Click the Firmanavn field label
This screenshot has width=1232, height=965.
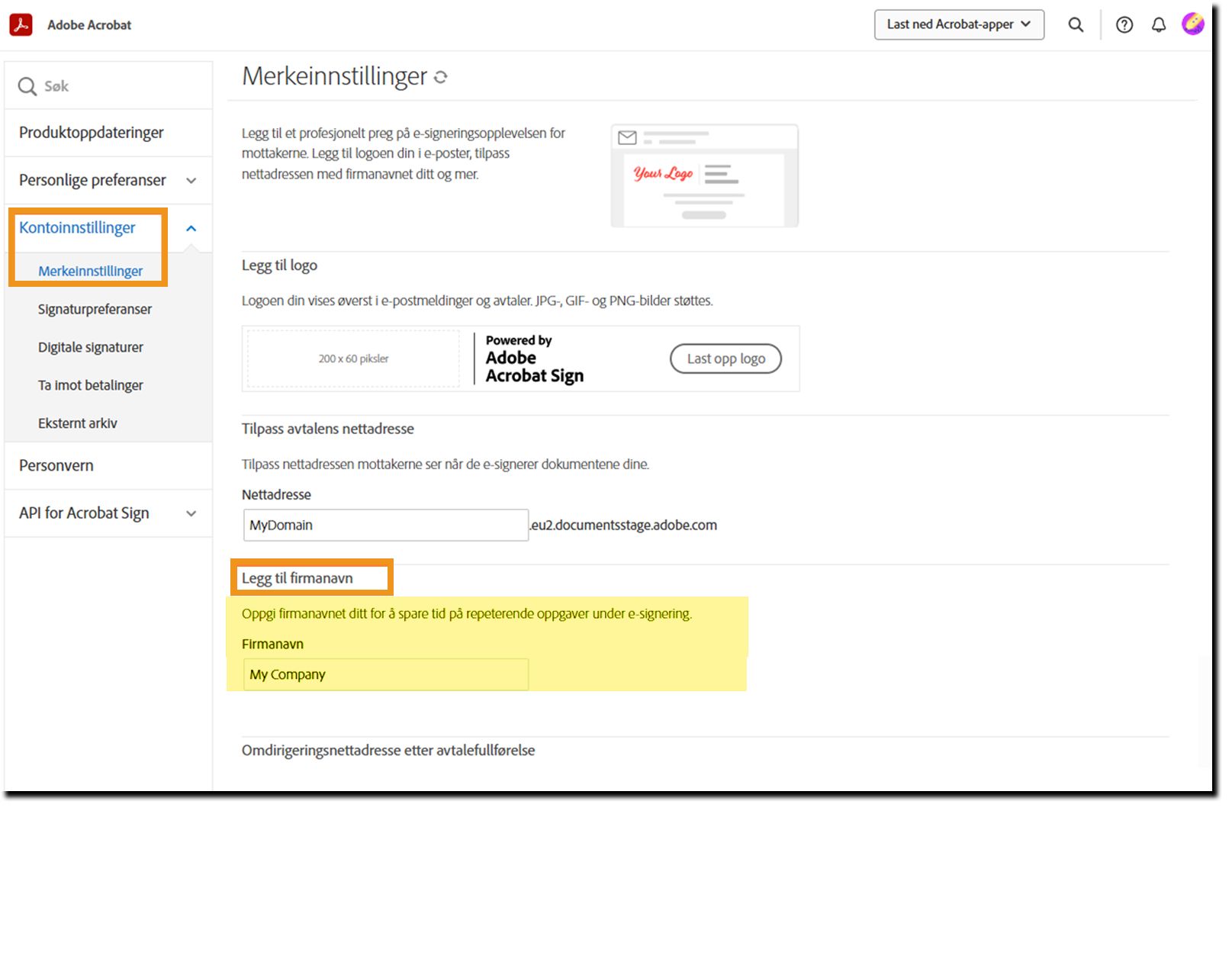point(272,644)
